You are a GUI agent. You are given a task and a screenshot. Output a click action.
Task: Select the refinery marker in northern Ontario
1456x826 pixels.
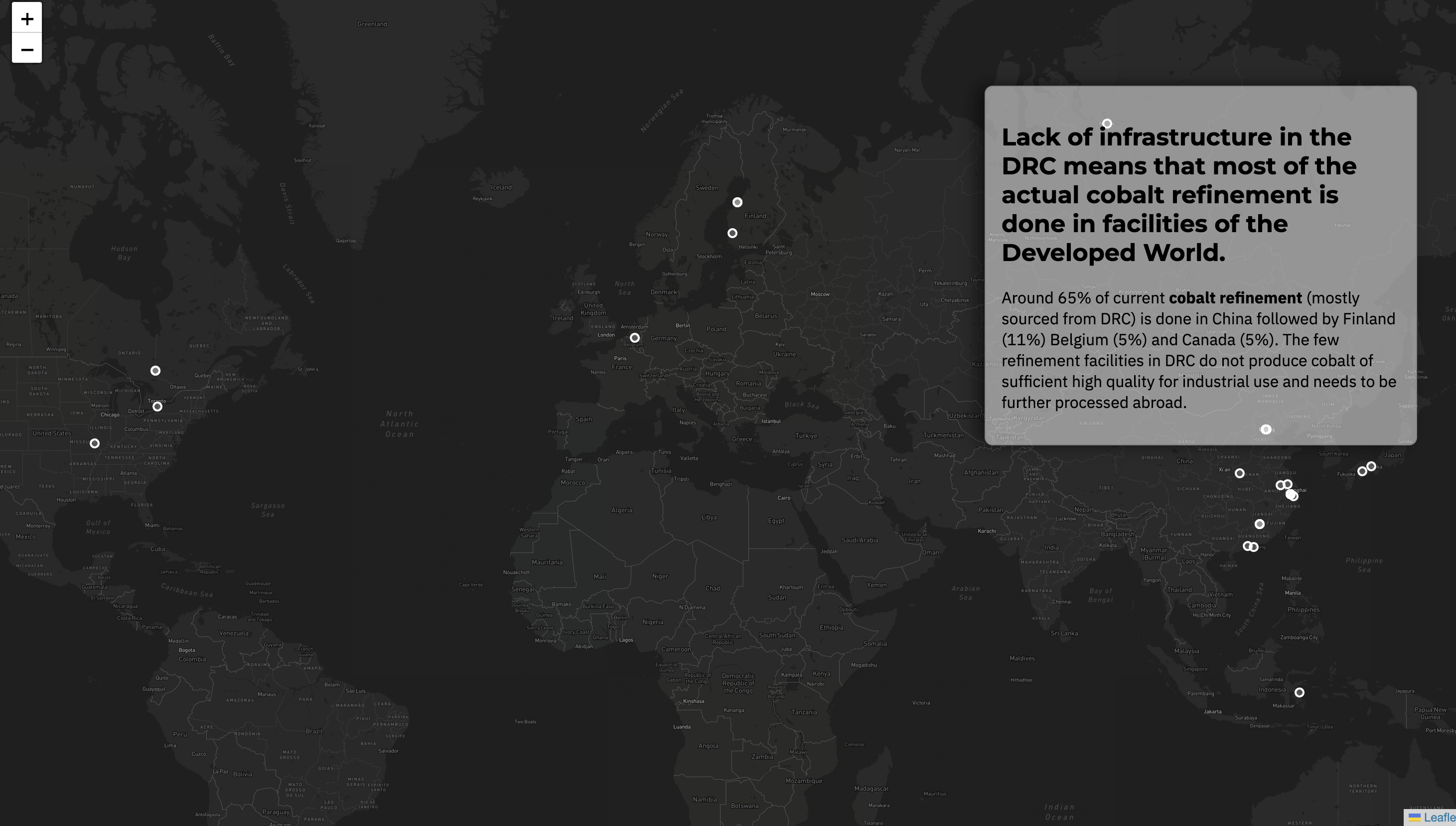coord(155,371)
